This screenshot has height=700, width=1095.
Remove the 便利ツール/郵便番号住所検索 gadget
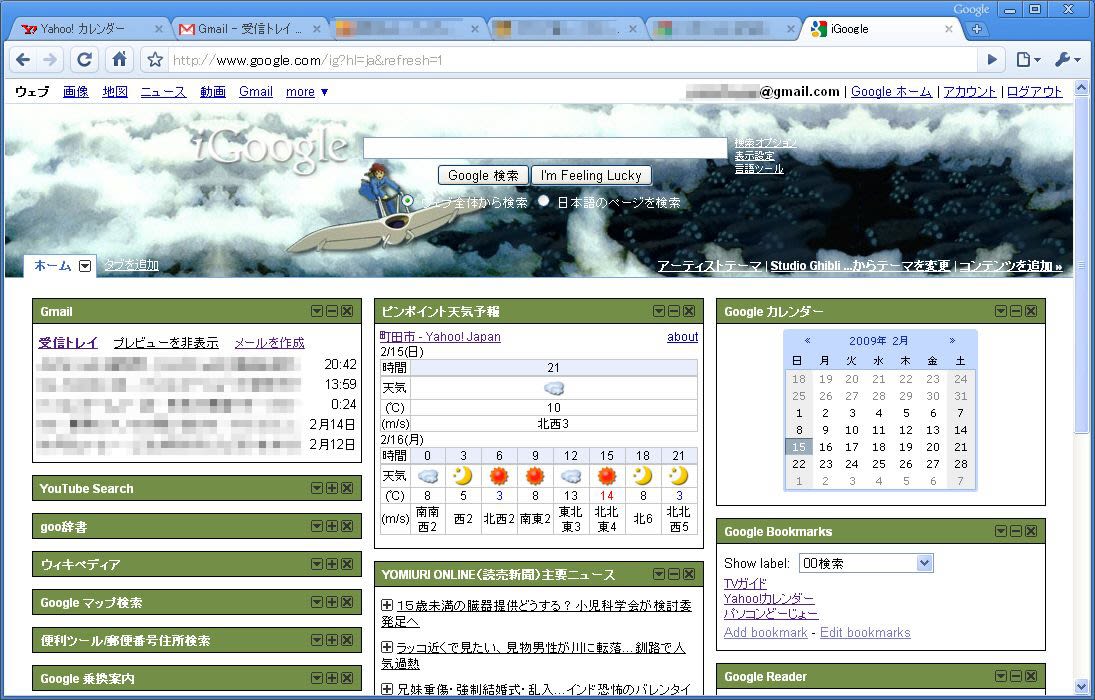tap(346, 640)
